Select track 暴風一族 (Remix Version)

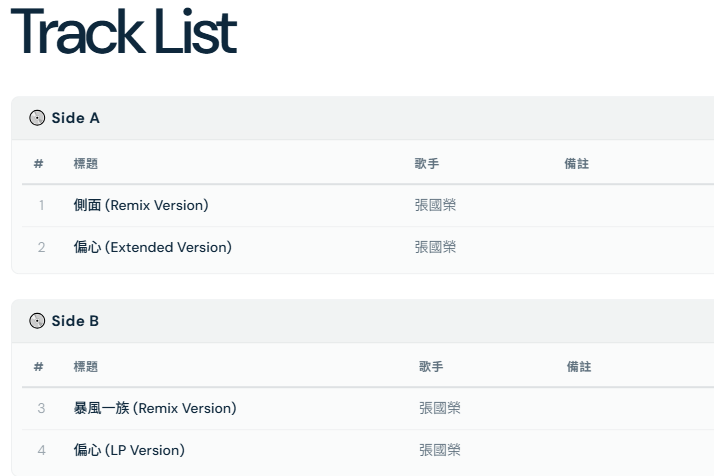(x=155, y=408)
